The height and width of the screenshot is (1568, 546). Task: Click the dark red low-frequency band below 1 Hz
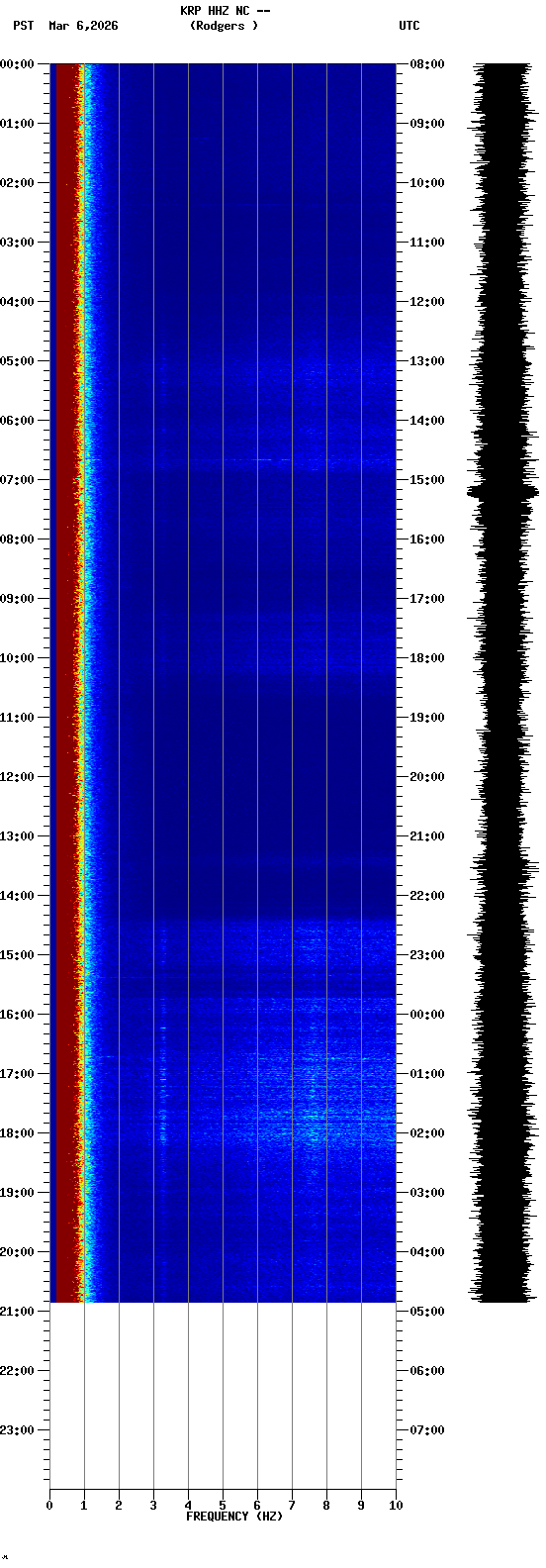tap(65, 683)
